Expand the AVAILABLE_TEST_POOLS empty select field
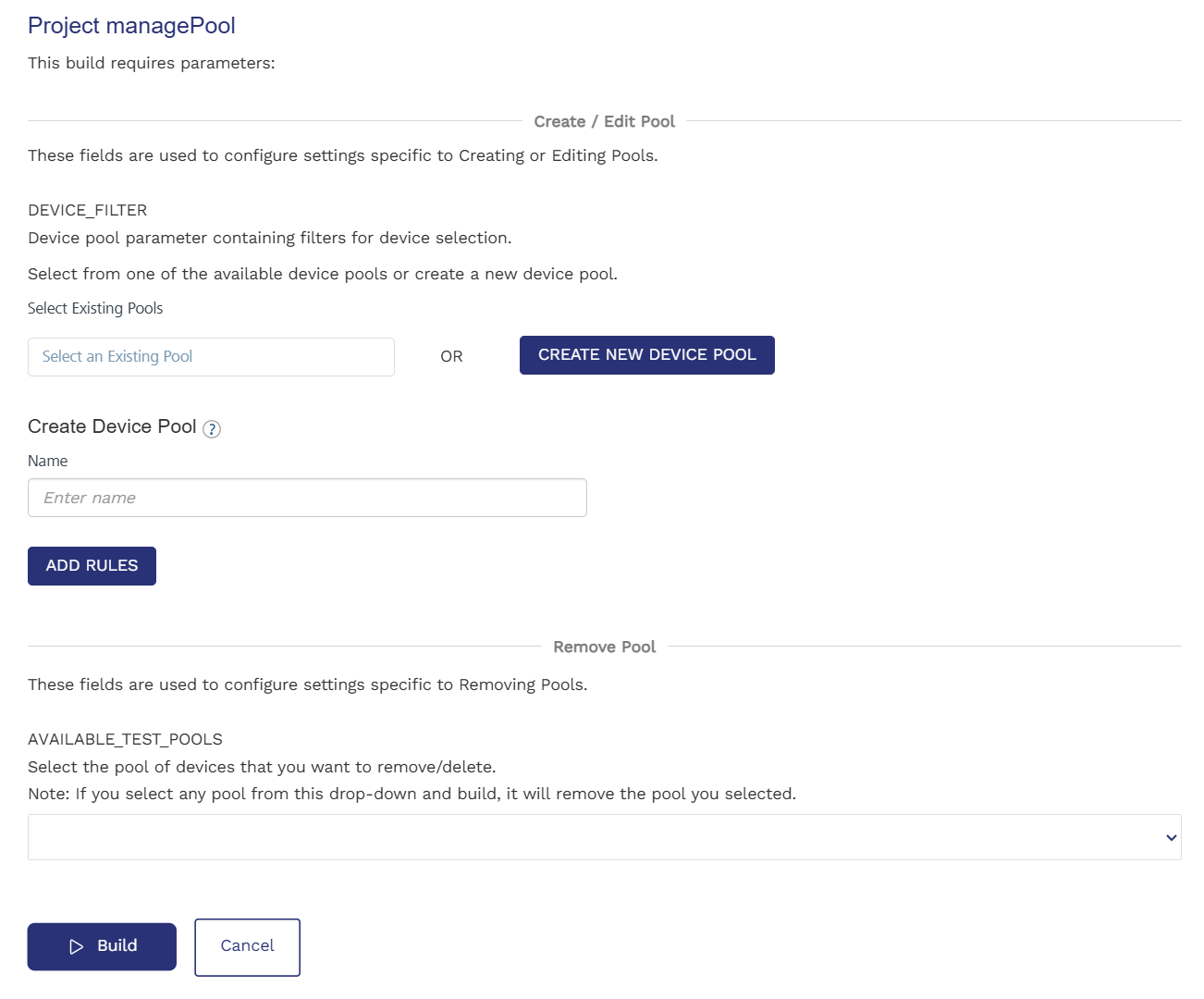The width and height of the screenshot is (1204, 999). (592, 838)
